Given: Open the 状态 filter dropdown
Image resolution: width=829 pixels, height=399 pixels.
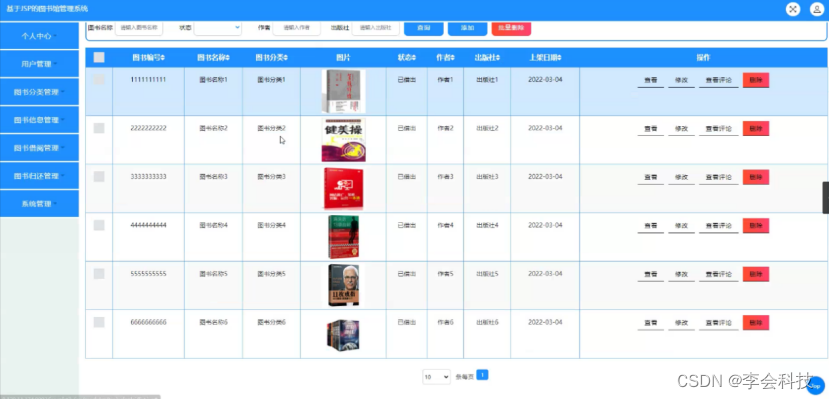Looking at the screenshot, I should coord(218,27).
